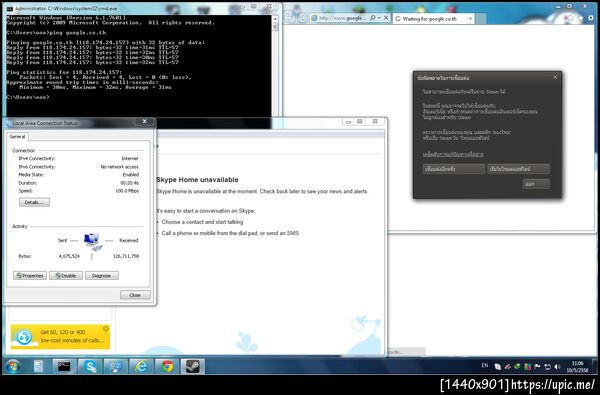Viewport: 600px width, 395px height.
Task: Open connection Properties
Action: 30,276
